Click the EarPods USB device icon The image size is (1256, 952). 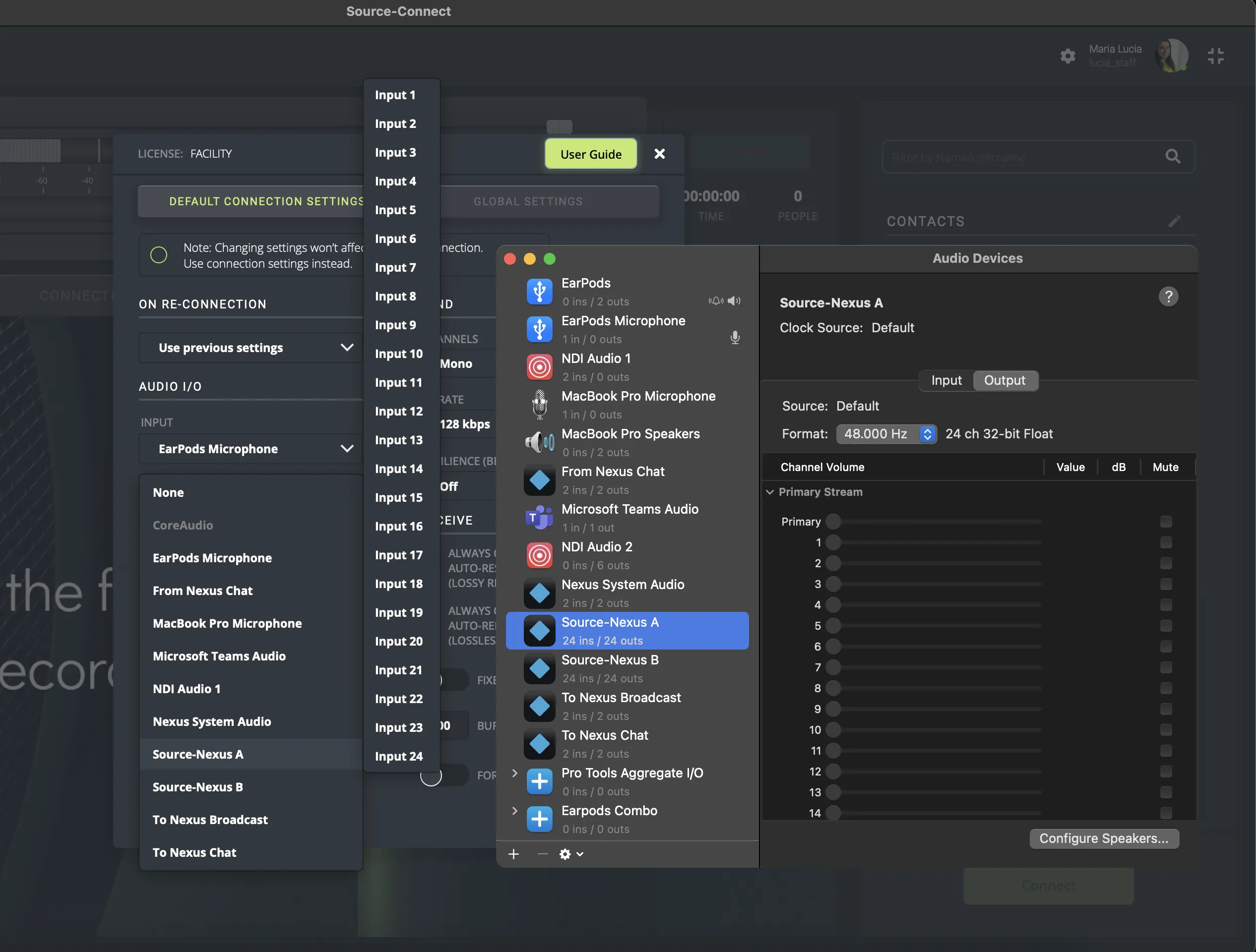point(539,292)
